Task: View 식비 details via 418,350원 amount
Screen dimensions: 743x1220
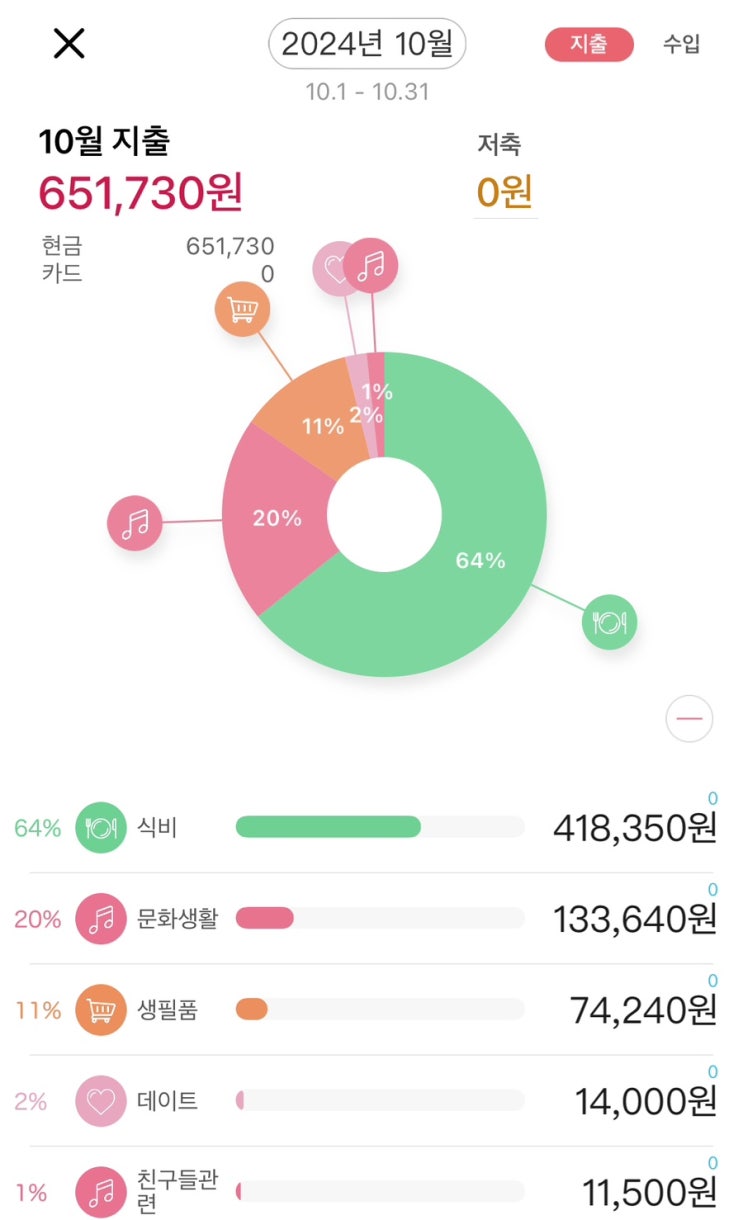Action: tap(634, 828)
